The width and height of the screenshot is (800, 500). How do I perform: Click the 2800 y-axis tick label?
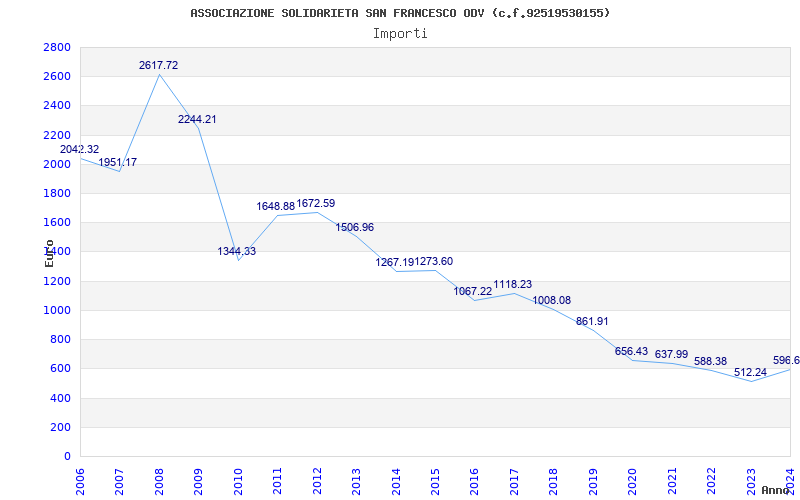click(x=57, y=47)
